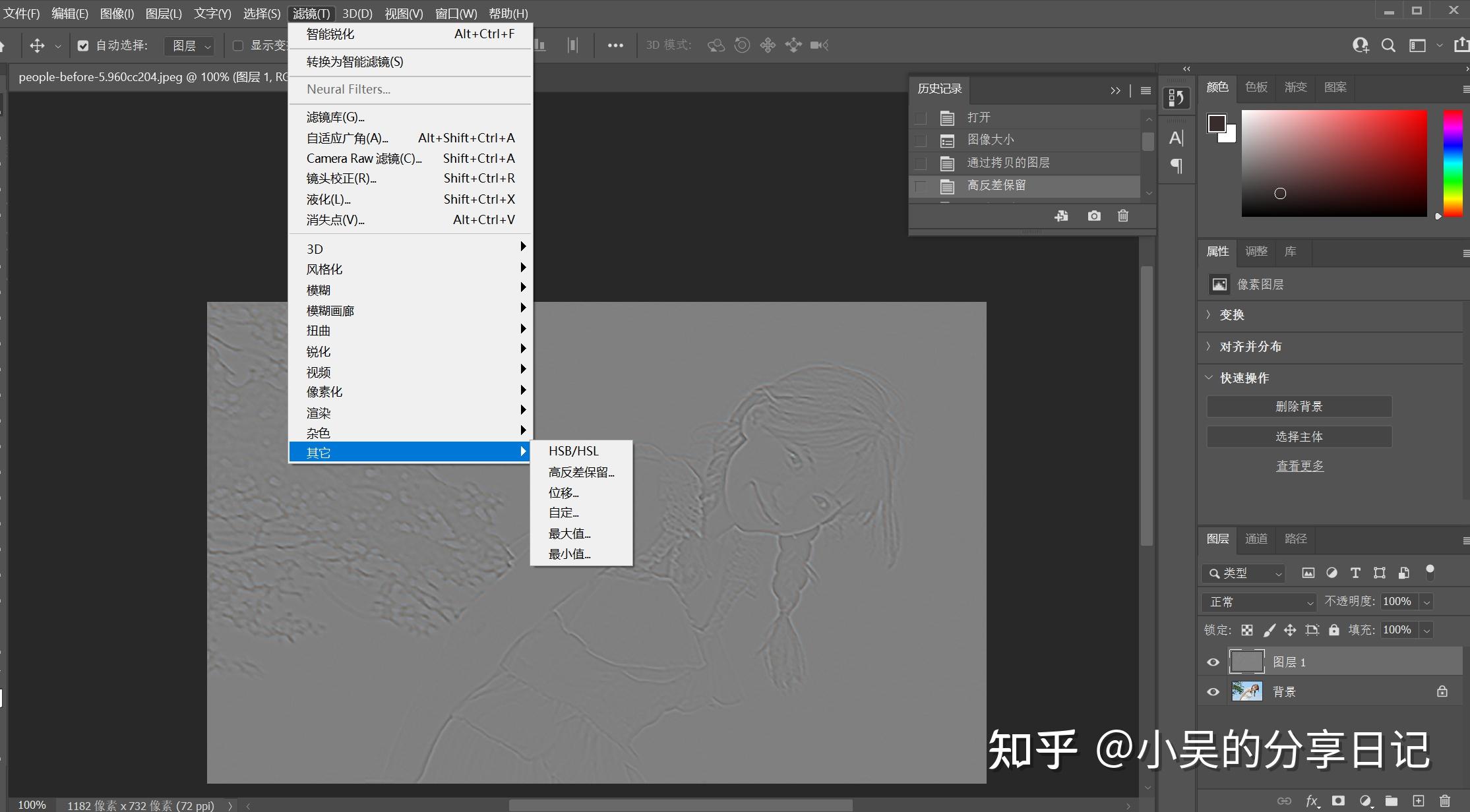Delete layer using trash icon in Layers panel
The image size is (1470, 812).
1445,801
